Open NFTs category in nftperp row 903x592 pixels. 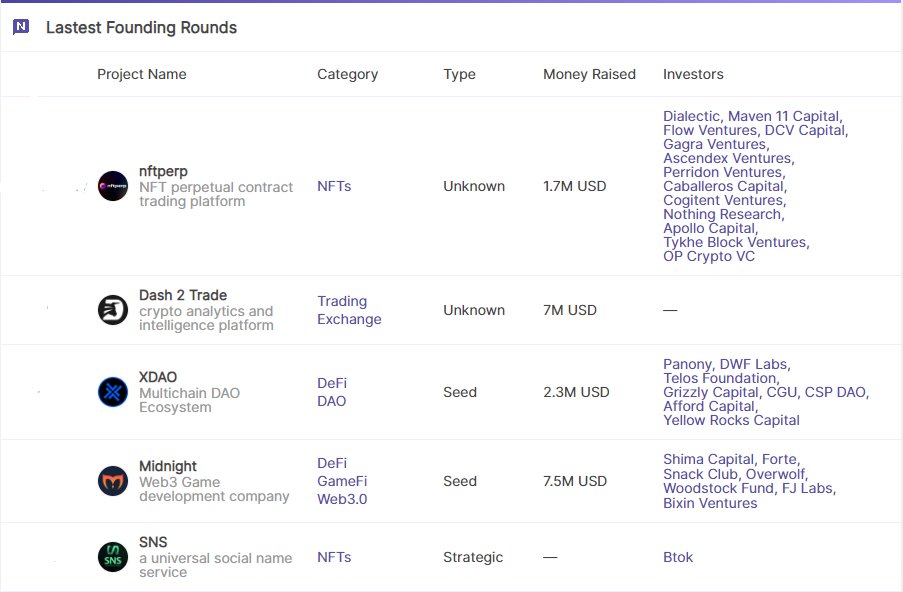pos(334,186)
